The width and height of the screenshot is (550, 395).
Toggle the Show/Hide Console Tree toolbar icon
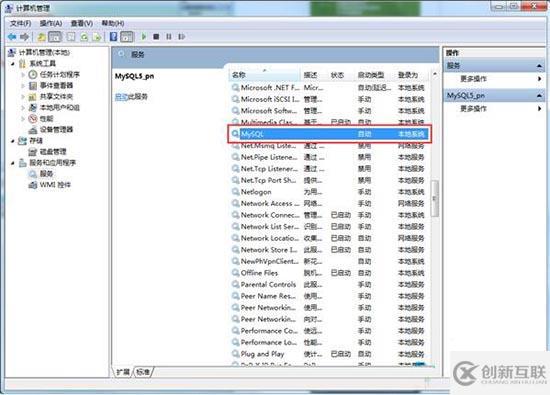(x=55, y=36)
